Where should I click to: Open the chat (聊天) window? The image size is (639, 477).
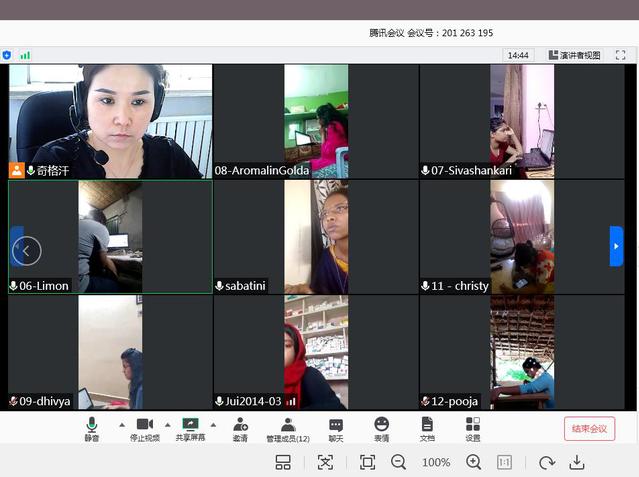click(336, 428)
